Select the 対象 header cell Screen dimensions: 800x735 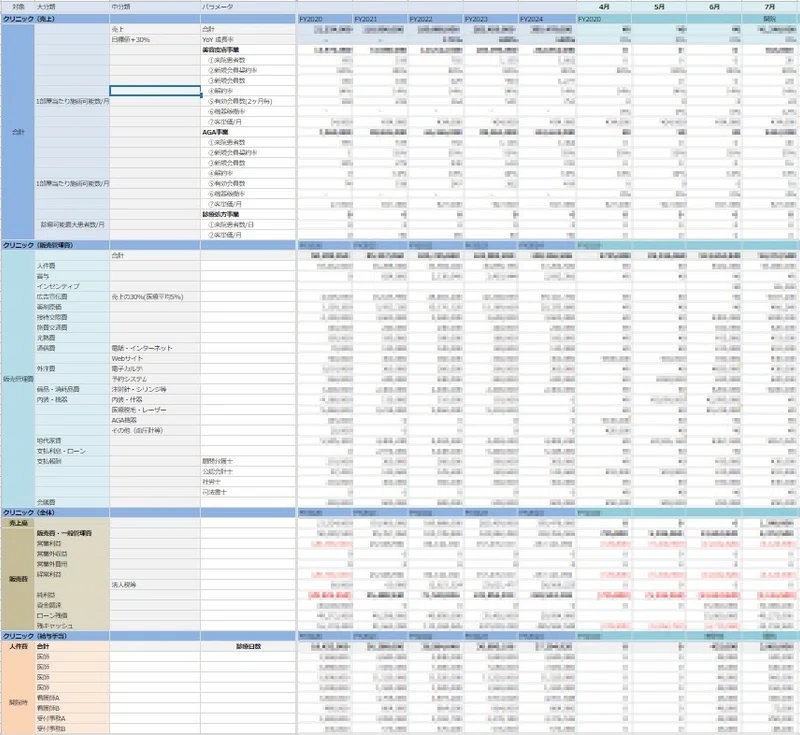18,7
